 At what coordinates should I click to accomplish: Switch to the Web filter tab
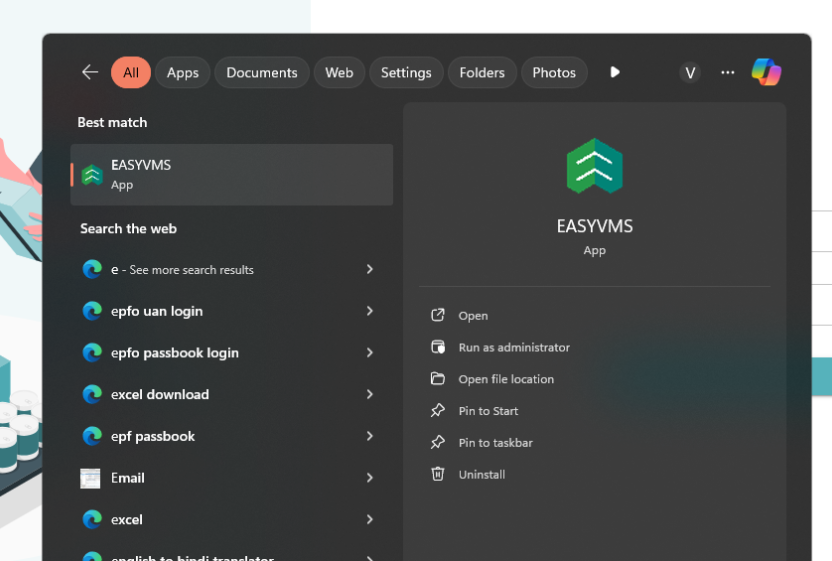point(339,73)
